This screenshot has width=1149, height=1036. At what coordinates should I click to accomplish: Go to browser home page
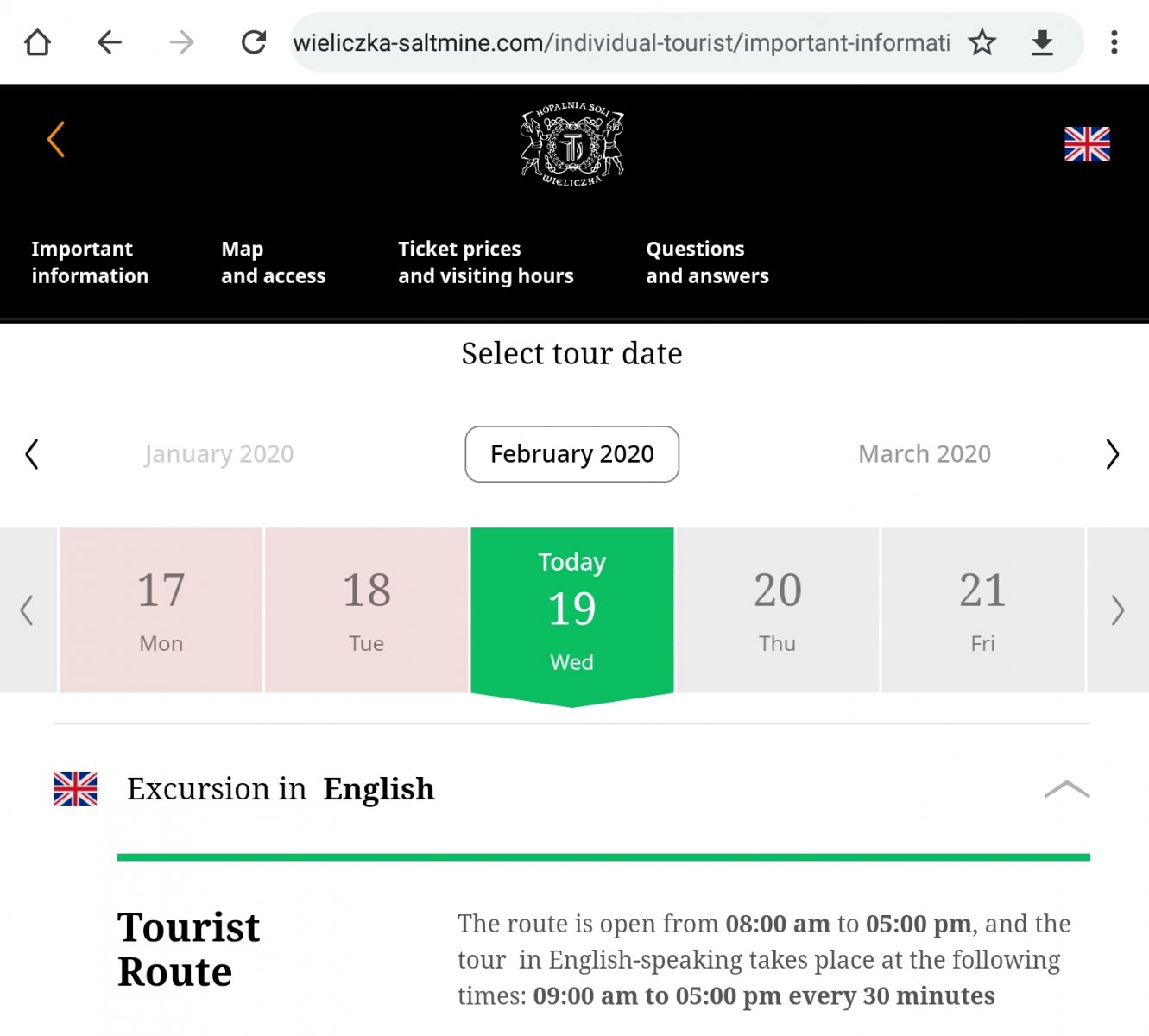(37, 42)
